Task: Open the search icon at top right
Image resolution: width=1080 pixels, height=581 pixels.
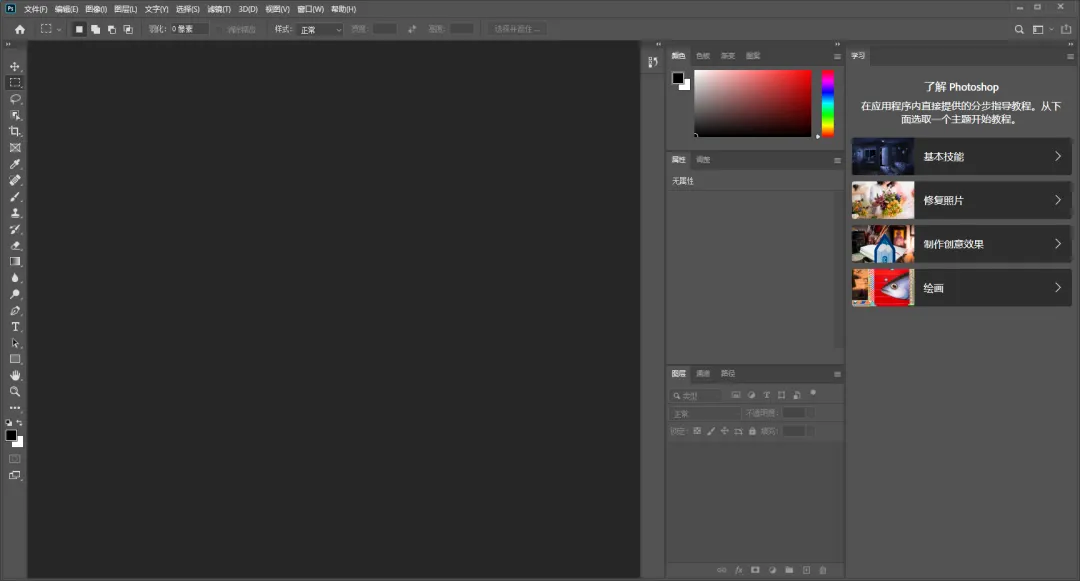Action: 1019,30
